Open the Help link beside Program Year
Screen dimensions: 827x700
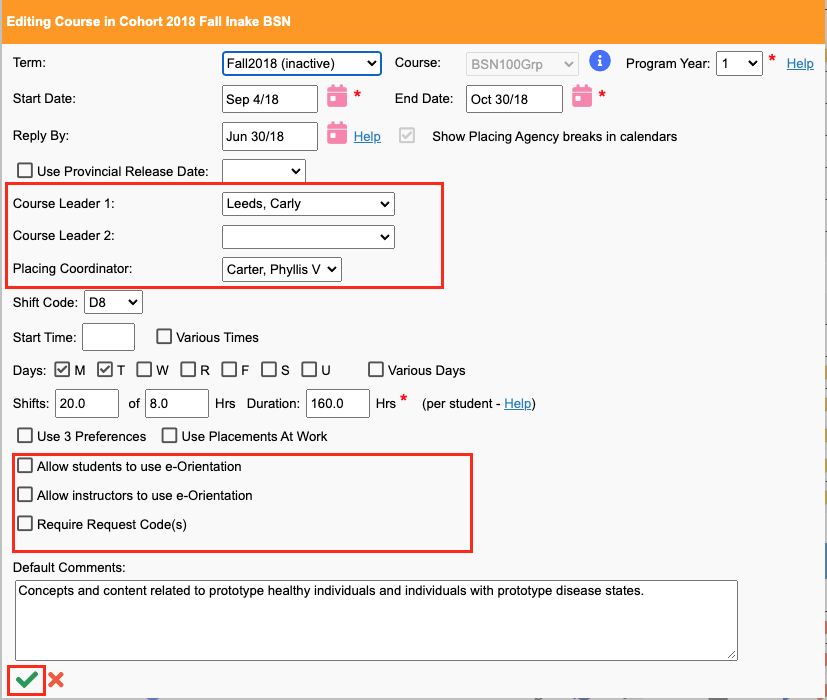point(800,63)
